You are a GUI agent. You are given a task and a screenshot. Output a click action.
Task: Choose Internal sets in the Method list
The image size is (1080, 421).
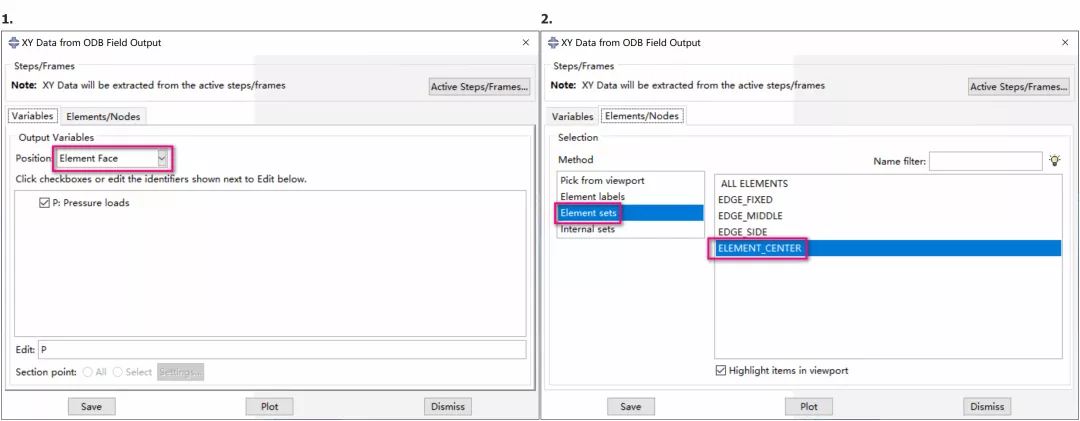pyautogui.click(x=588, y=229)
